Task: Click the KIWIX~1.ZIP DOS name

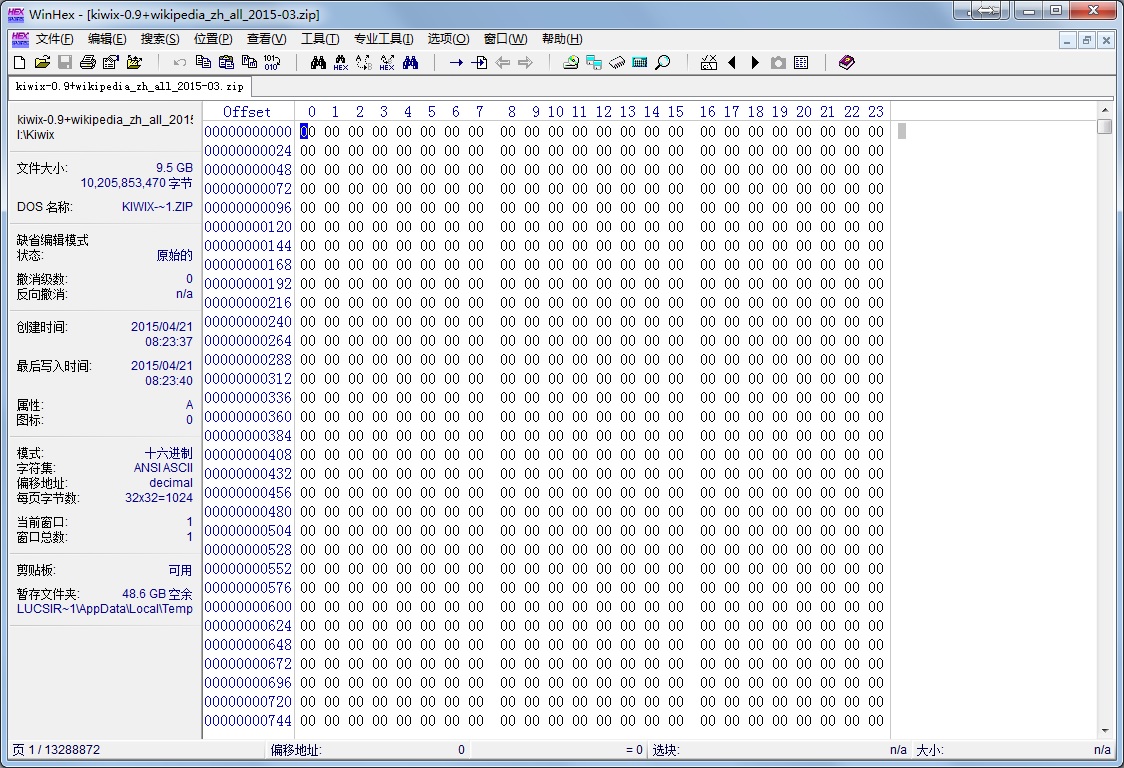Action: 157,207
